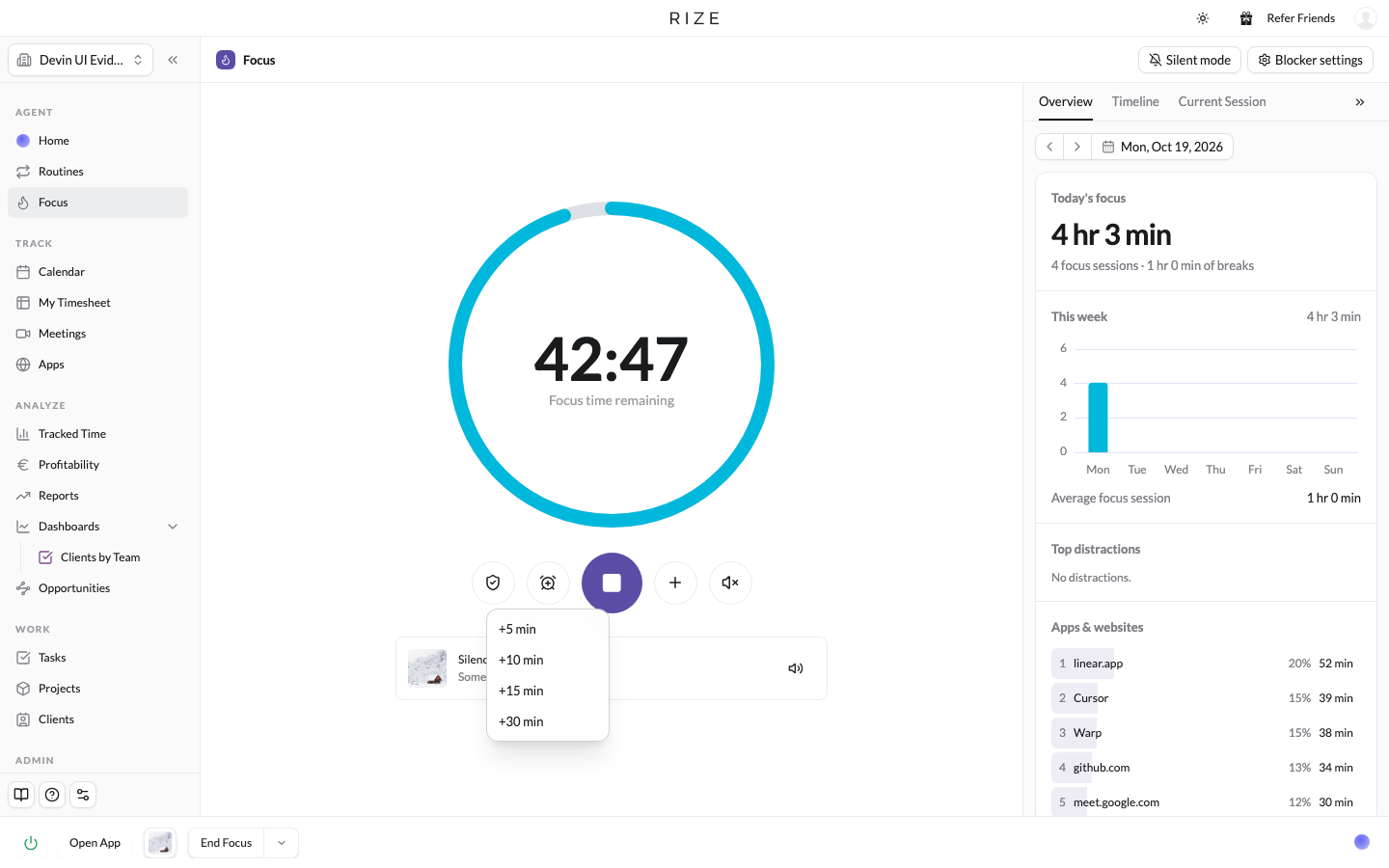Add +30 min to the focus session
Image resolution: width=1389 pixels, height=868 pixels.
(548, 721)
